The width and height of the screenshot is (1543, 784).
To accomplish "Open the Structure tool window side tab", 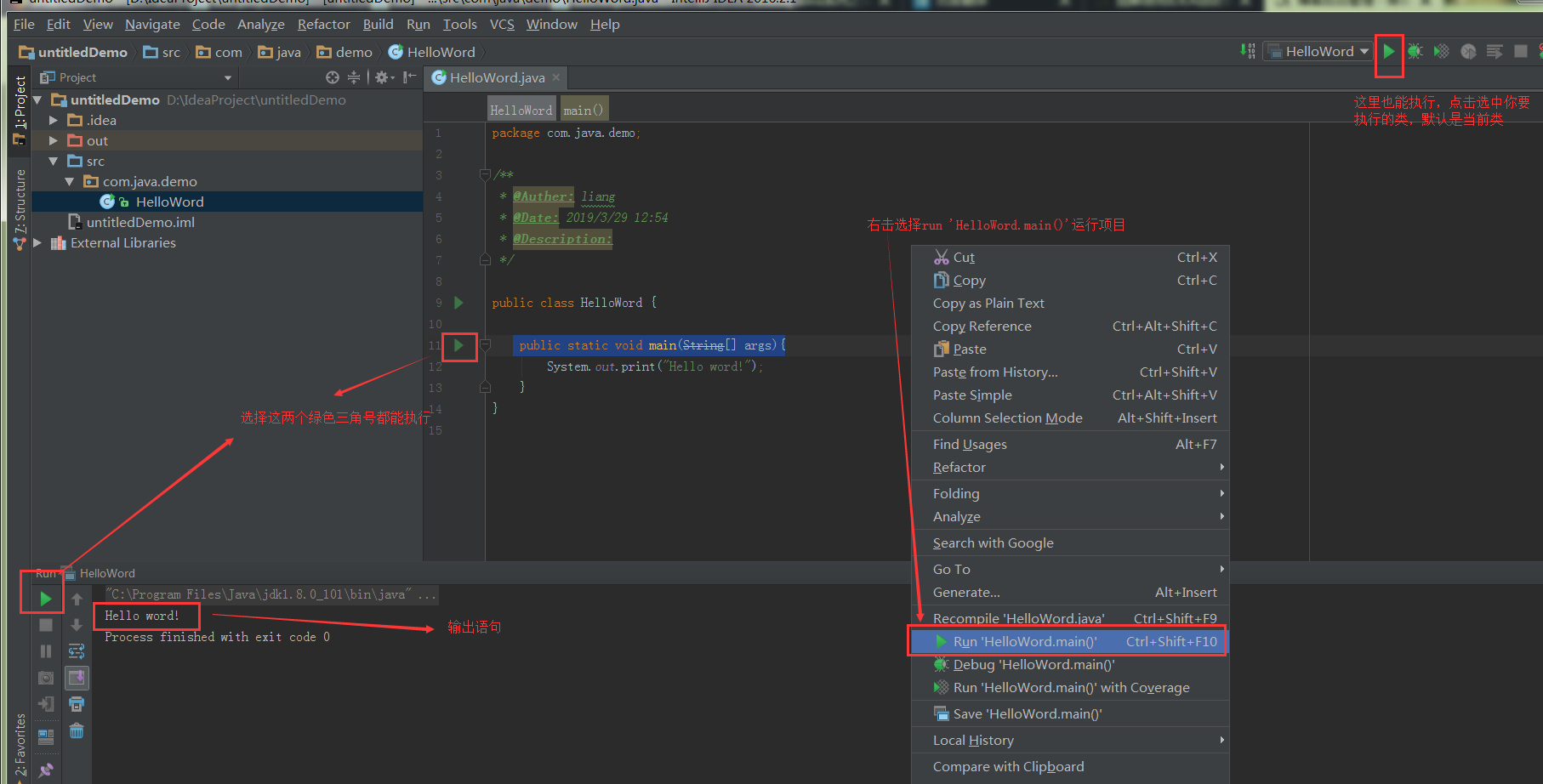I will coord(20,202).
